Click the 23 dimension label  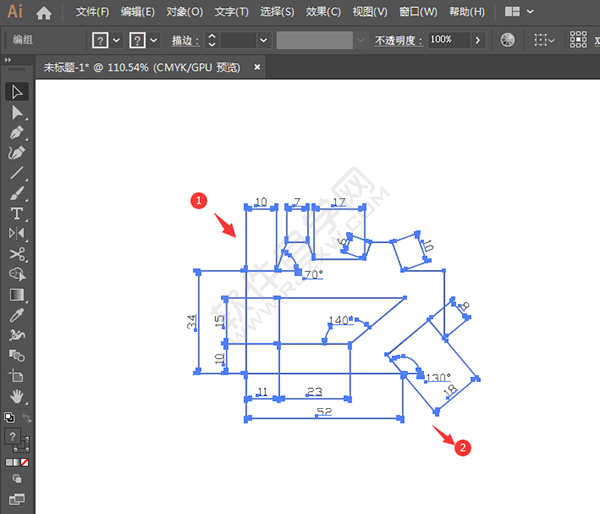315,392
